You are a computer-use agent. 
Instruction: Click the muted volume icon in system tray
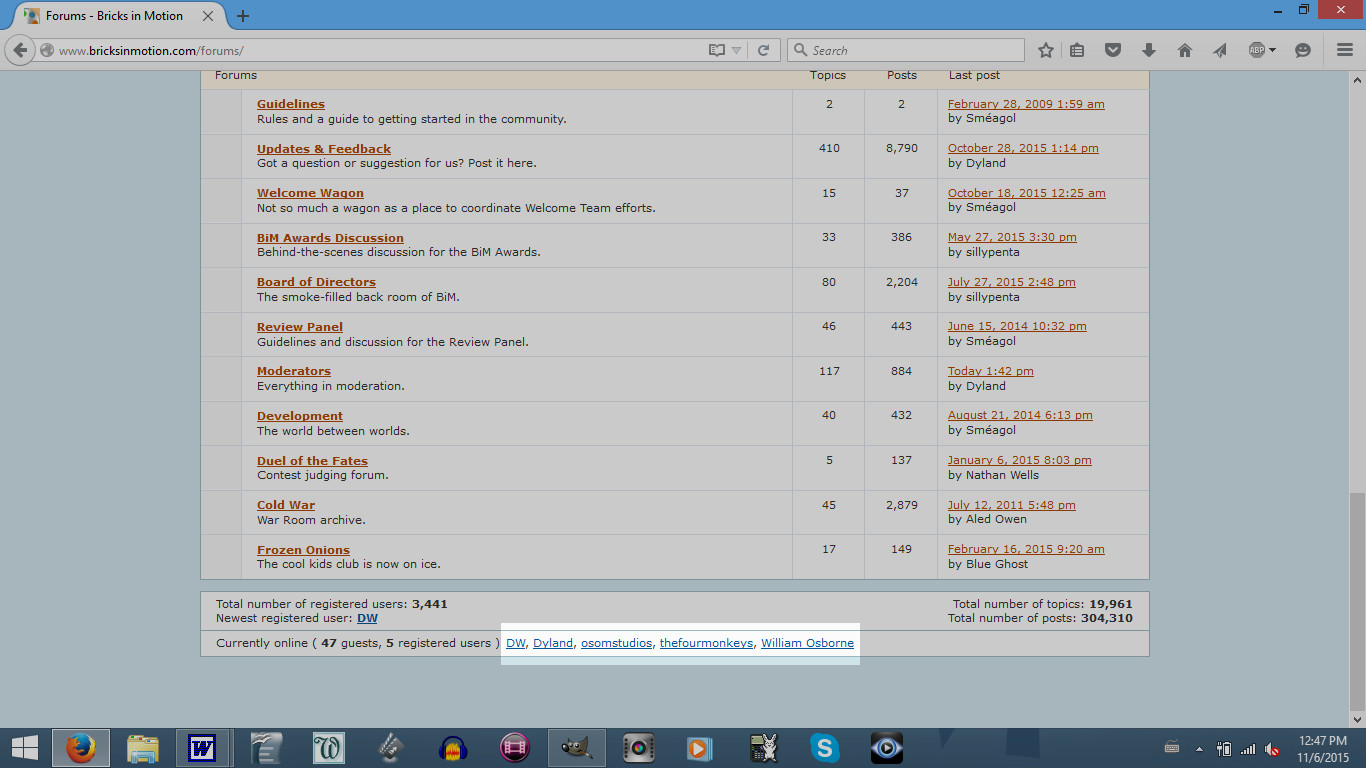pyautogui.click(x=1273, y=749)
